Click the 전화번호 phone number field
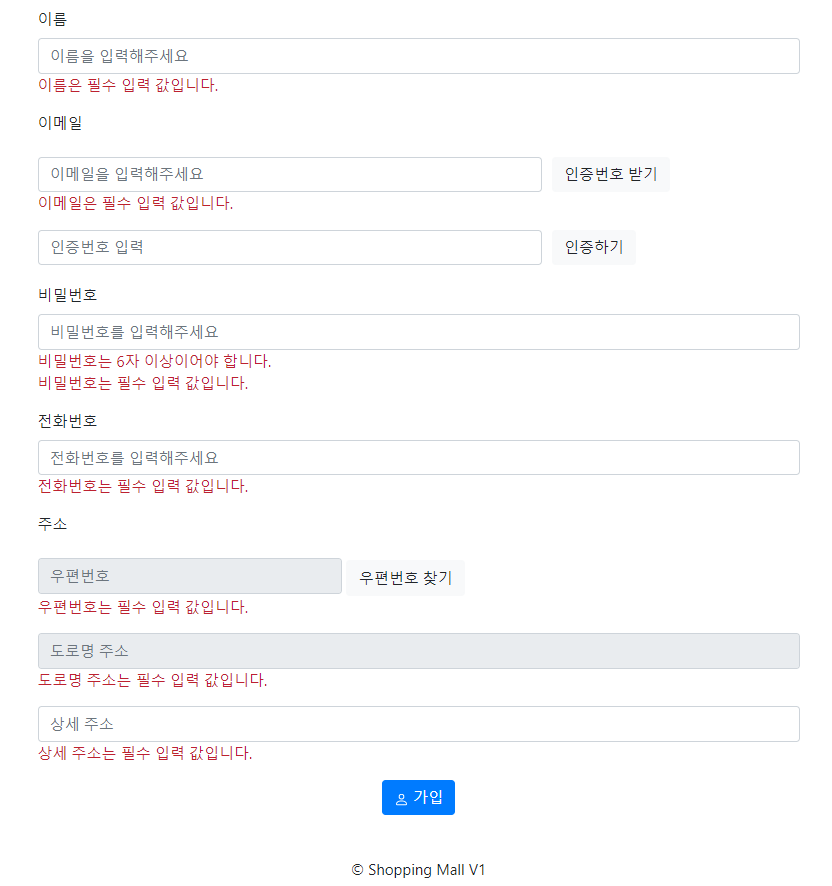 (418, 457)
